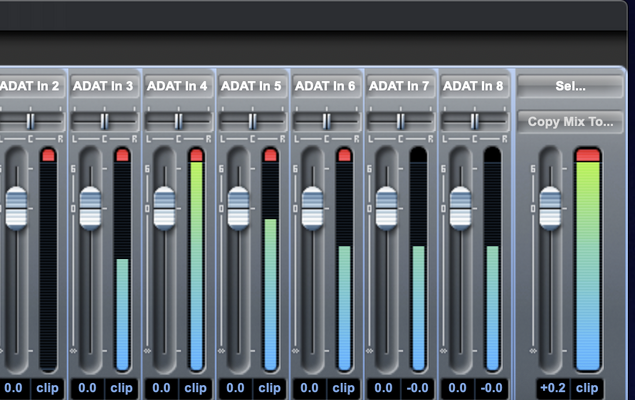Click the ADAT In 8 fader value 0.0

(x=458, y=388)
